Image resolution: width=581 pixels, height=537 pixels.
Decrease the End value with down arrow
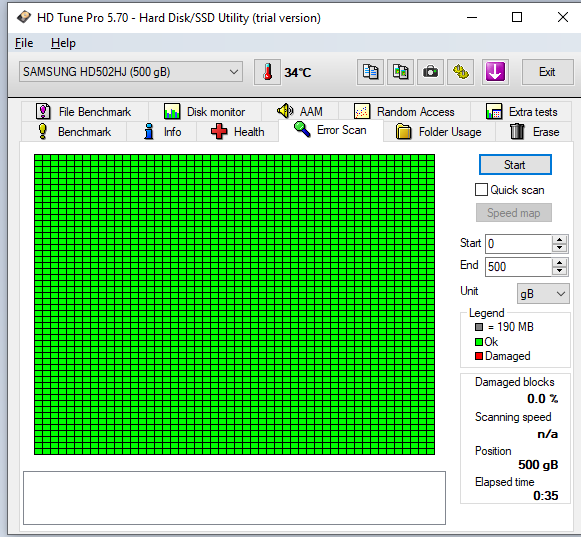(560, 271)
